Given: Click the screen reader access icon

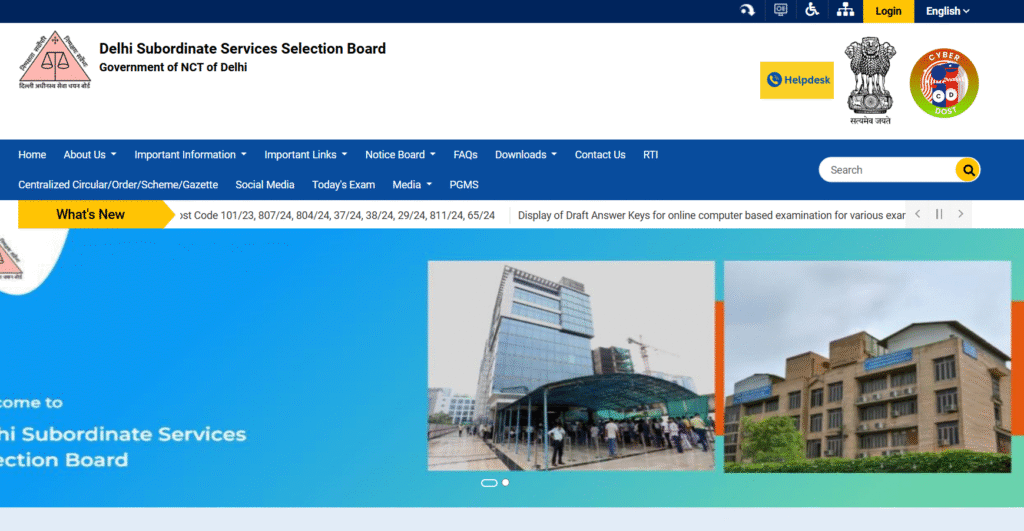Looking at the screenshot, I should (x=780, y=10).
